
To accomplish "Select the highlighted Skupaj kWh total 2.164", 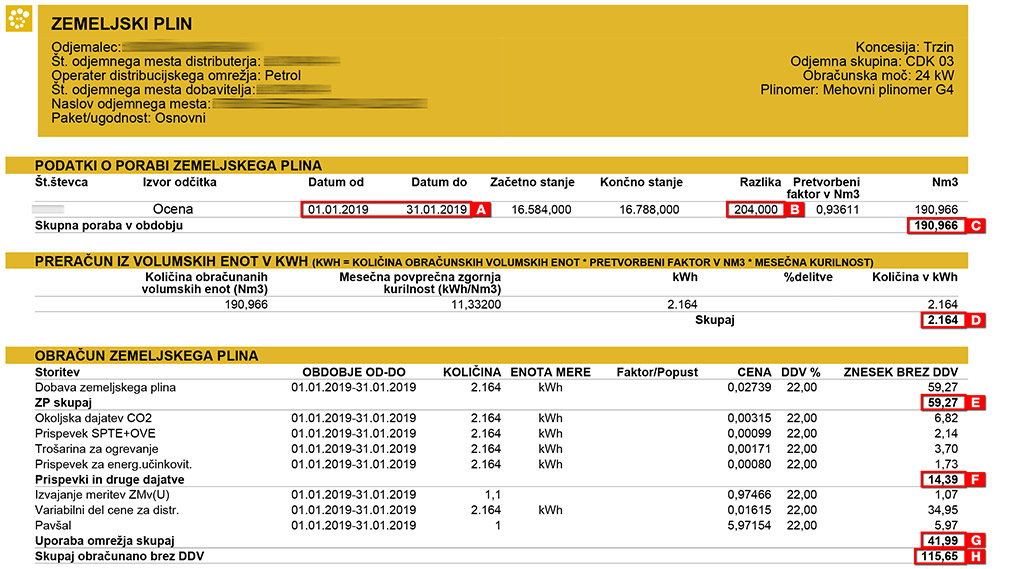I will (941, 320).
